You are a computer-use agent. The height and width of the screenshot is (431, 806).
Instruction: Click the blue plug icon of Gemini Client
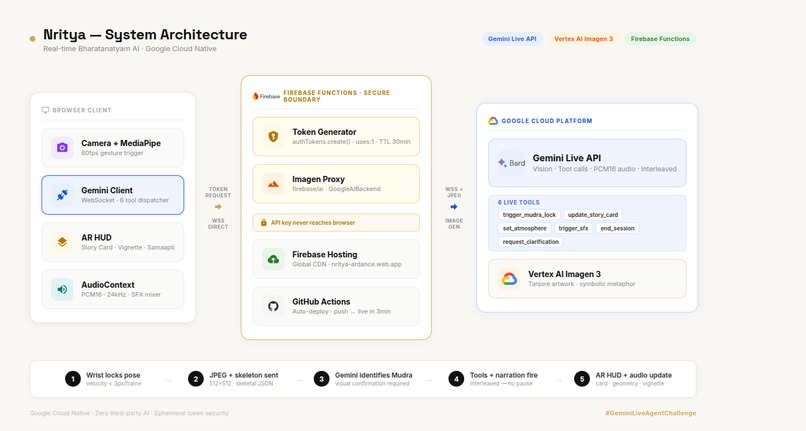[62, 195]
